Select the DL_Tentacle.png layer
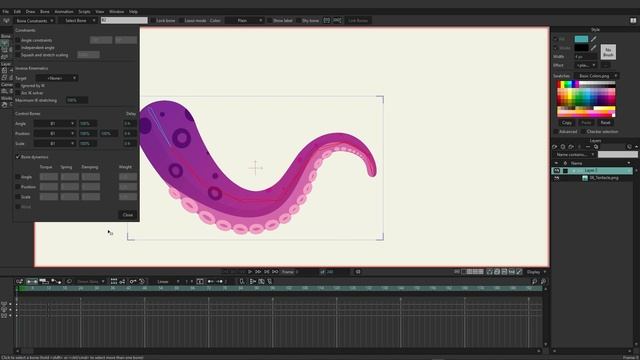640x360 pixels. [x=604, y=178]
